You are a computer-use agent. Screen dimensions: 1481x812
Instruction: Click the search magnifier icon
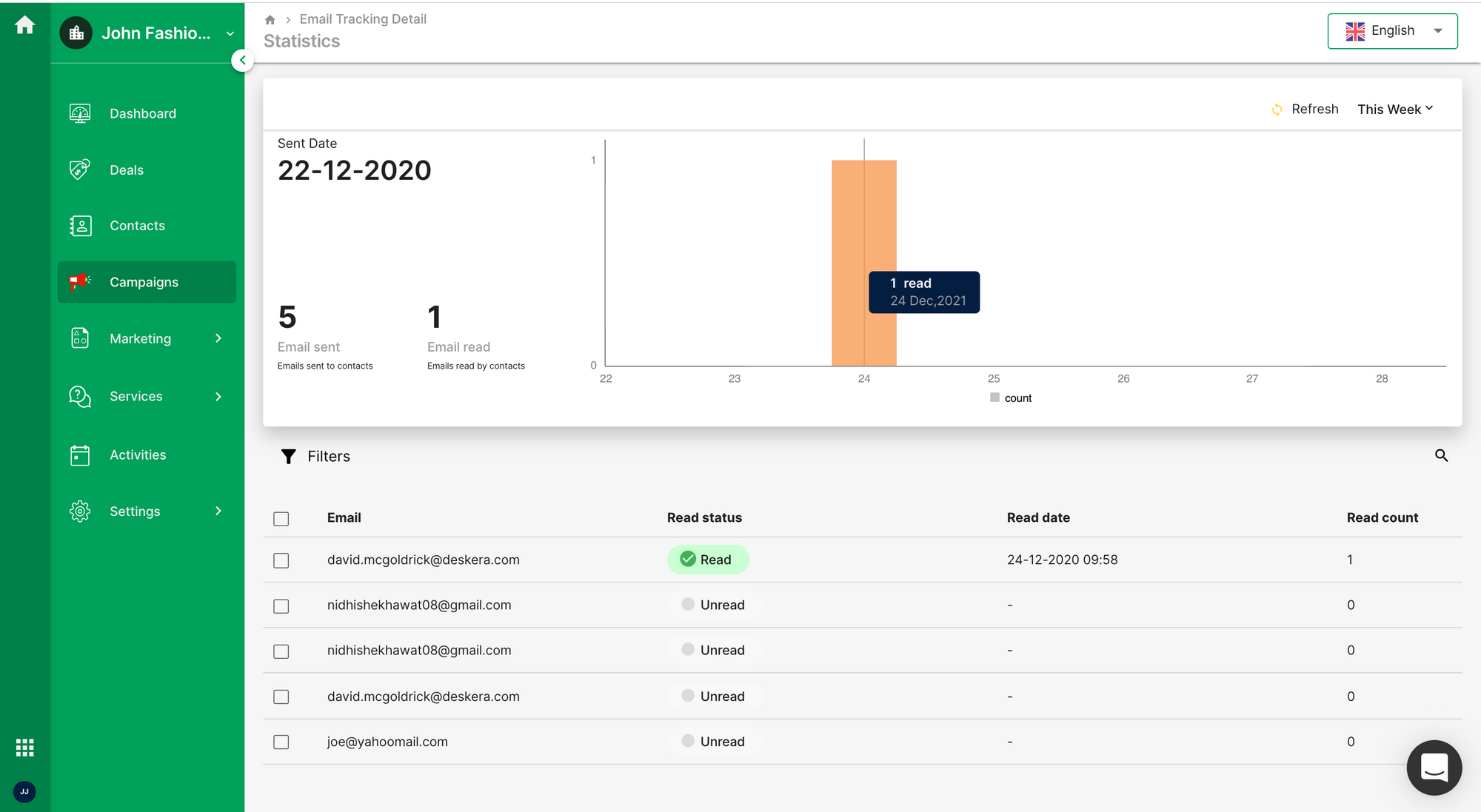click(x=1441, y=456)
